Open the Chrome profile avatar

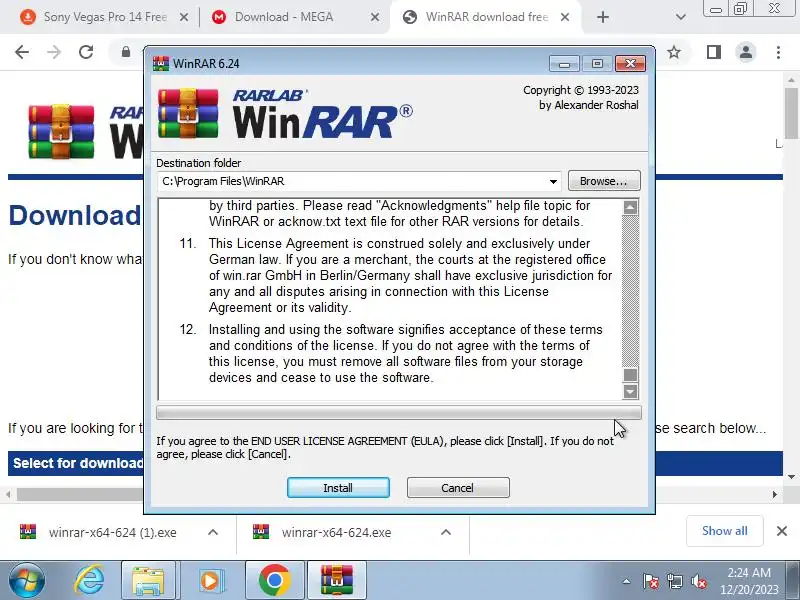click(x=746, y=52)
